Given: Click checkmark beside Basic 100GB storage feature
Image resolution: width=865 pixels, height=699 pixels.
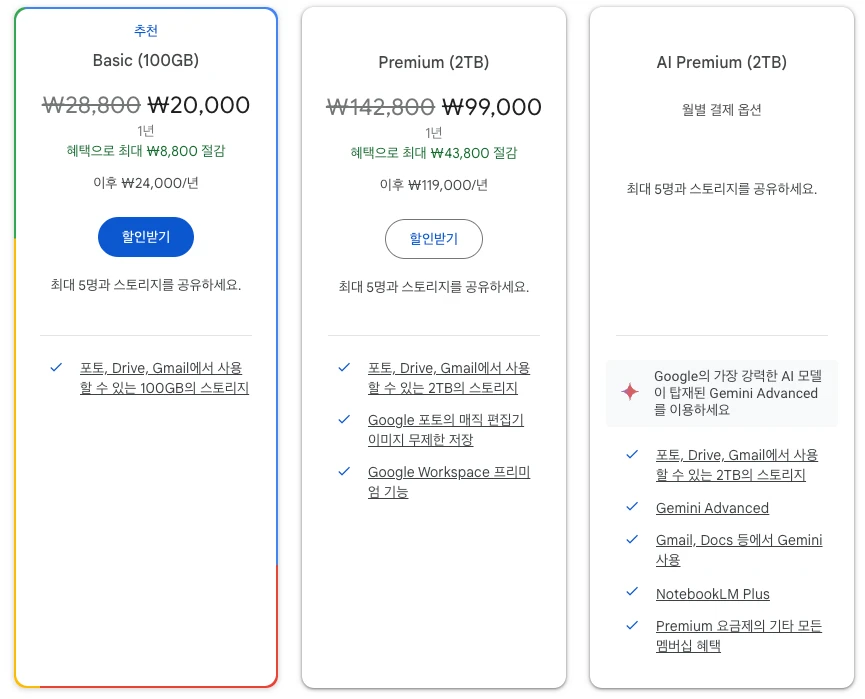Looking at the screenshot, I should (56, 367).
